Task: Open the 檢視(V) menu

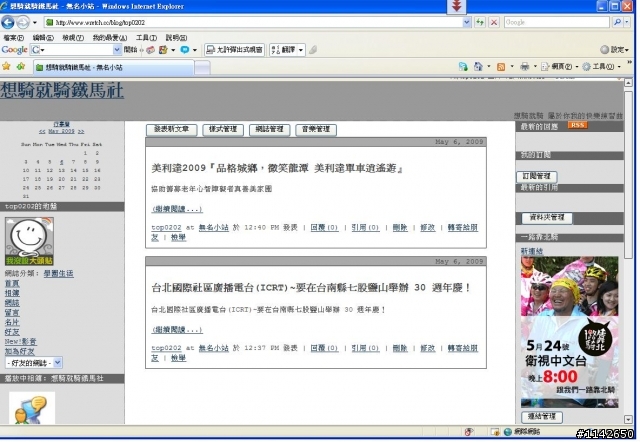Action: click(x=73, y=38)
